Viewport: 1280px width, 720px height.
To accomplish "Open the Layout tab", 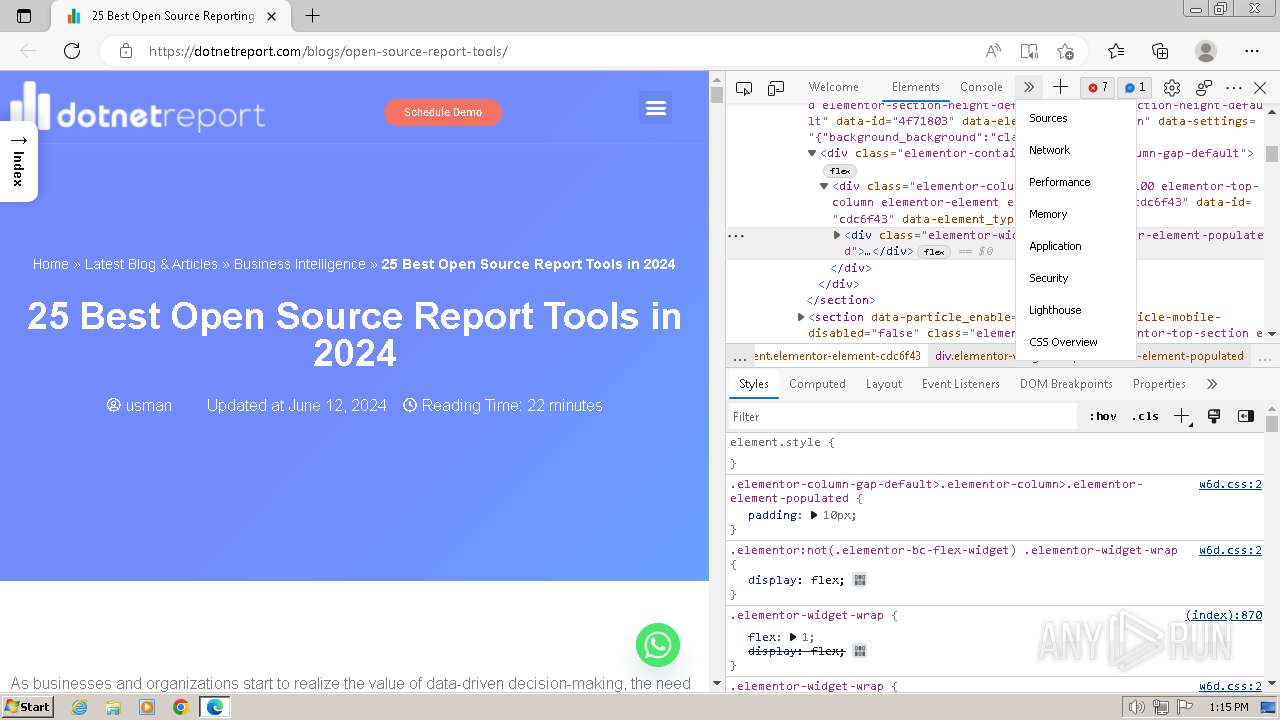I will coord(884,384).
